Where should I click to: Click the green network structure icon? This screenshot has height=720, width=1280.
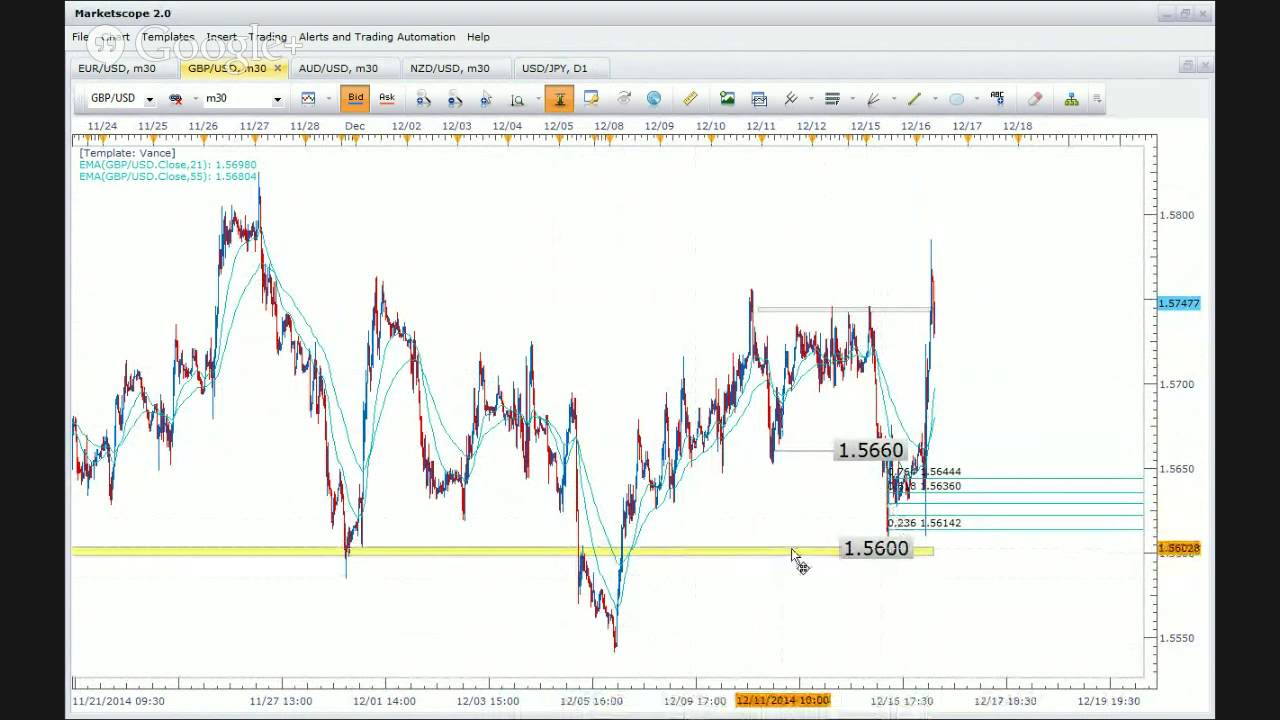(1071, 98)
